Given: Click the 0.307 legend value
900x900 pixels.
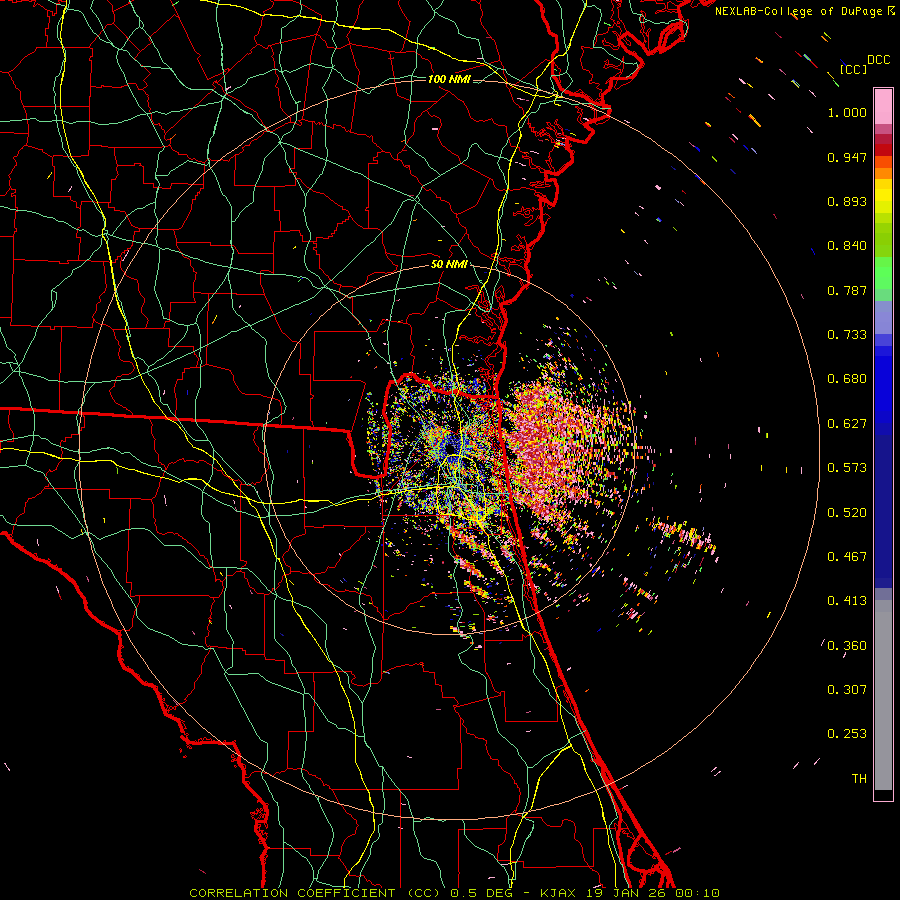Looking at the screenshot, I should [x=847, y=690].
